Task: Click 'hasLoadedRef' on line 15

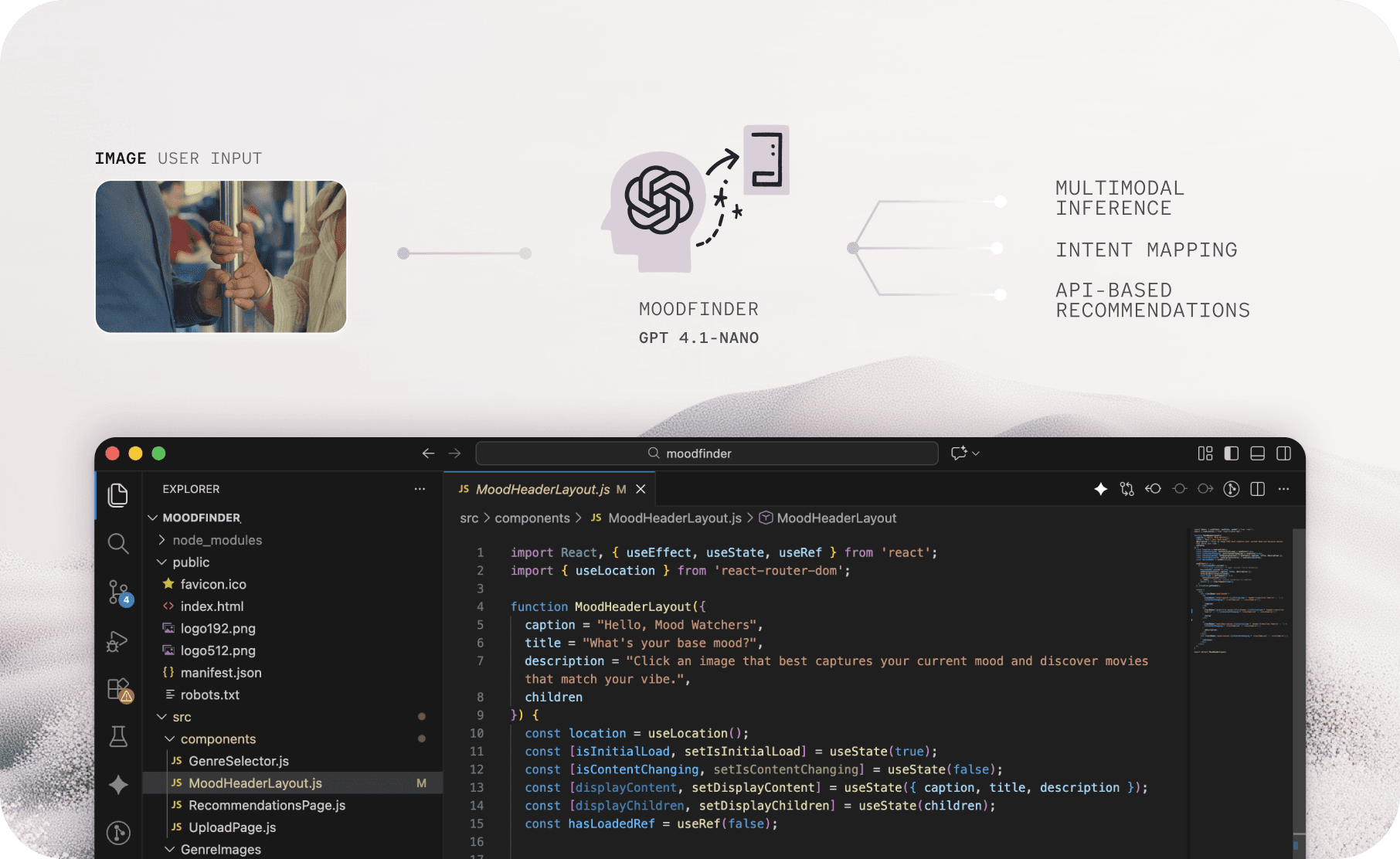Action: [x=611, y=823]
